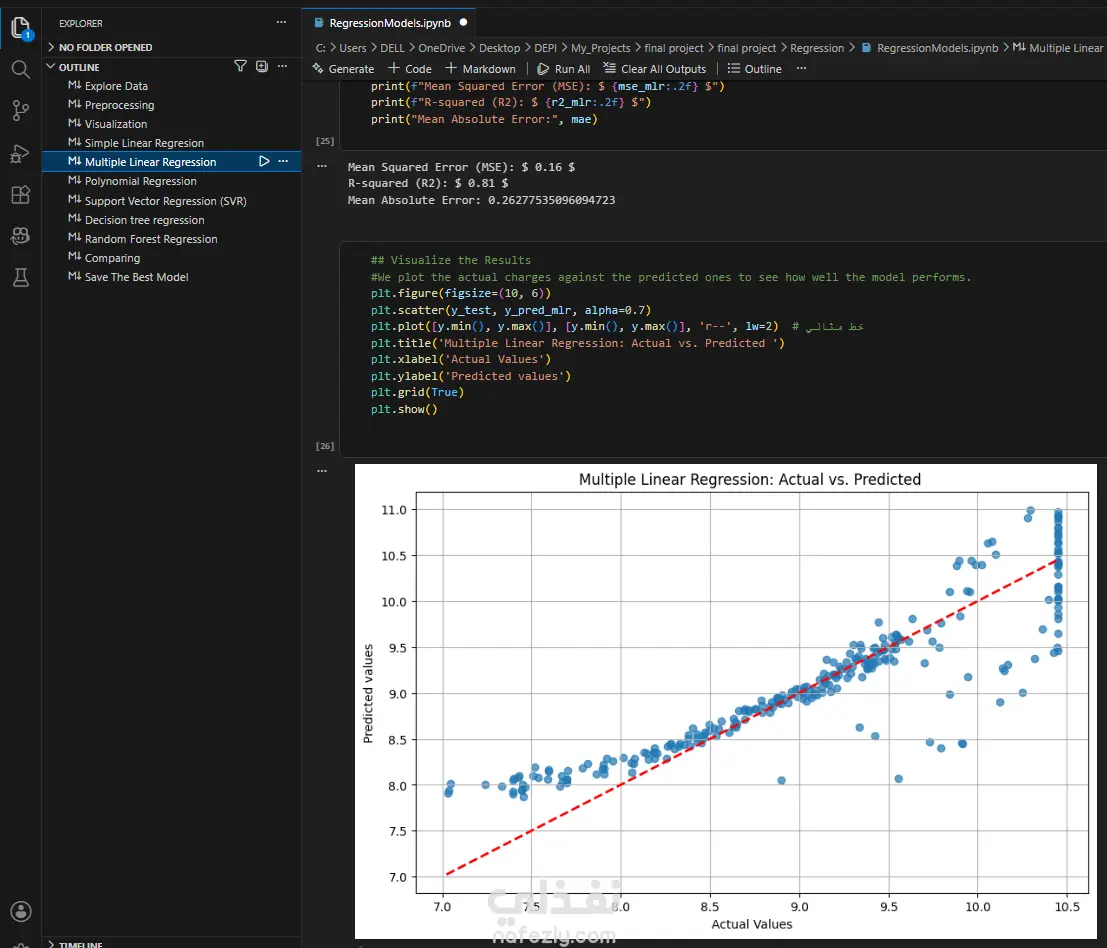Open the Run and Debug view icon
The width and height of the screenshot is (1107, 948).
[x=20, y=153]
